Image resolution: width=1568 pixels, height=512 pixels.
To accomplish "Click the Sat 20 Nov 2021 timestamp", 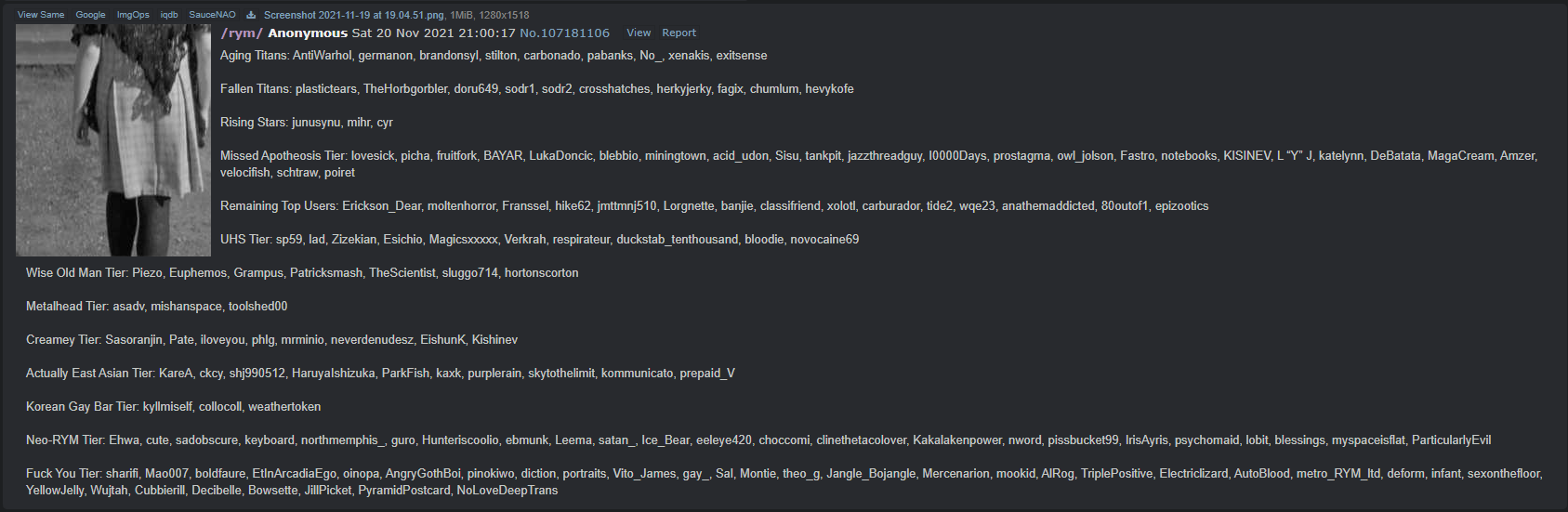I will point(433,33).
